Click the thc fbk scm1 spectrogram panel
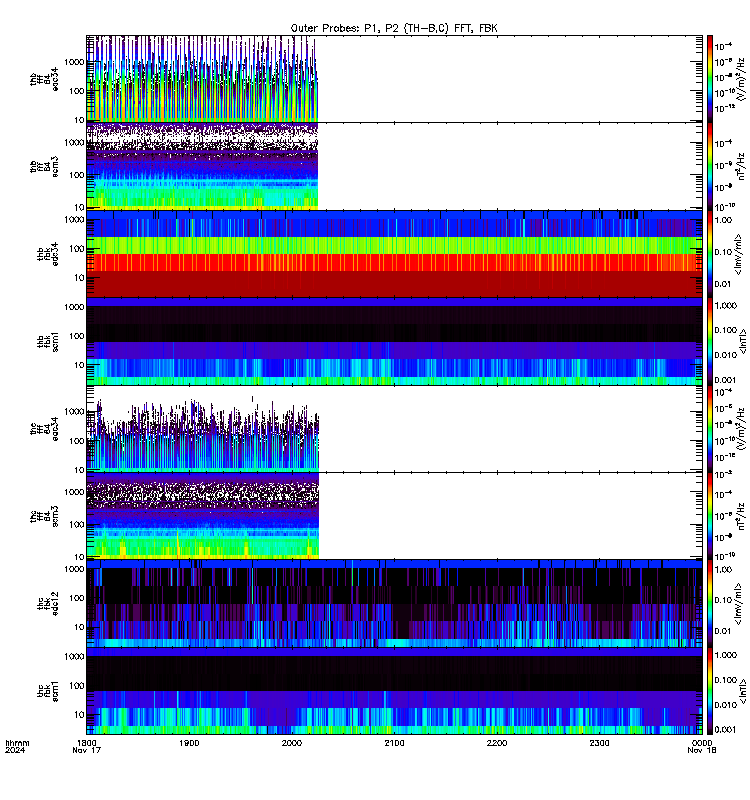750x800 pixels. (x=394, y=691)
